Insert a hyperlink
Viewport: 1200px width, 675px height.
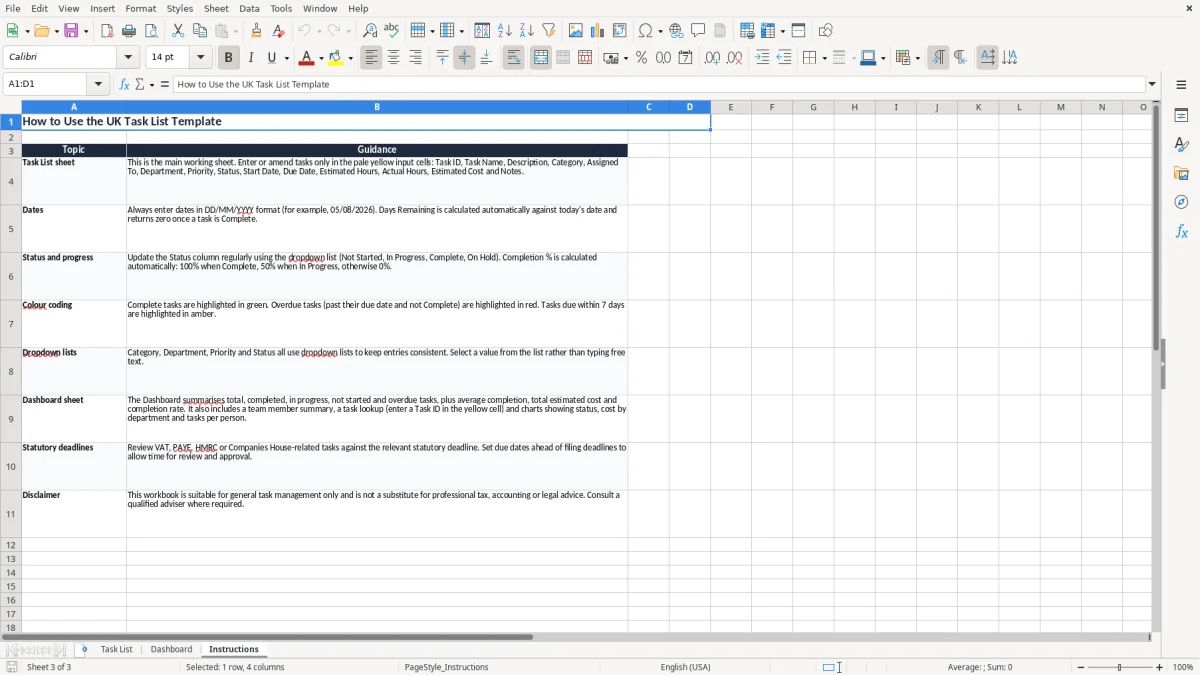point(676,31)
